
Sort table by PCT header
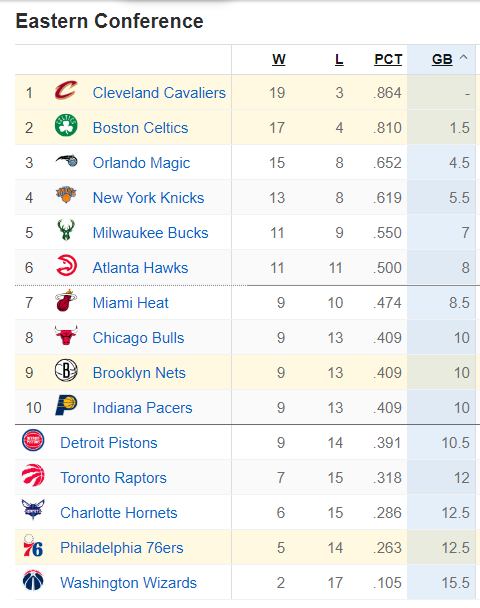[388, 59]
